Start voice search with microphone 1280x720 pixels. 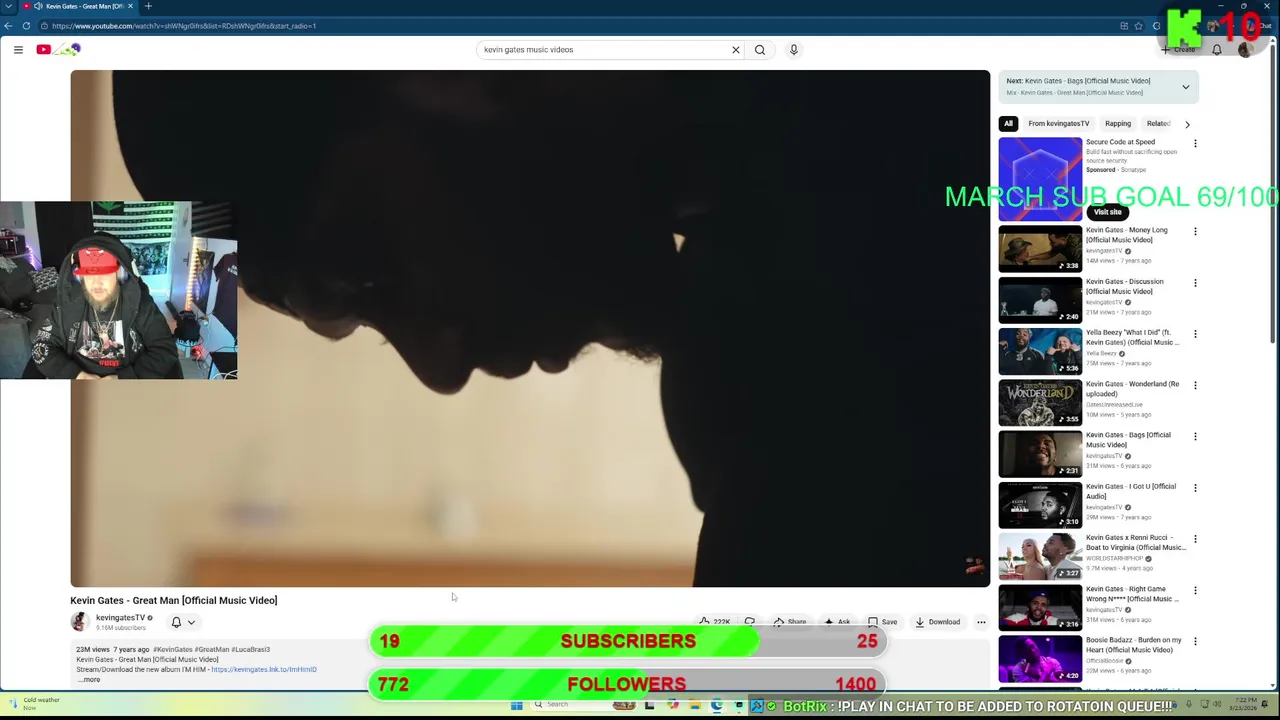click(x=794, y=49)
